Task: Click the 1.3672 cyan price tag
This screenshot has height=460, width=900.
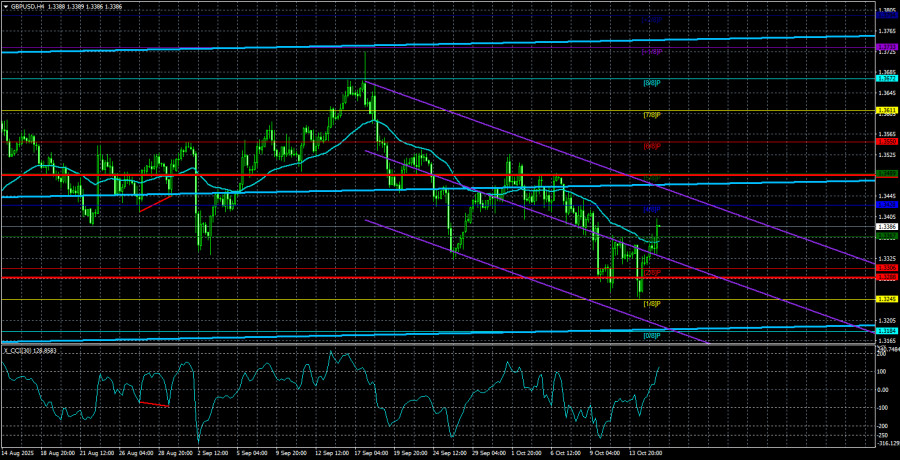Action: point(885,78)
